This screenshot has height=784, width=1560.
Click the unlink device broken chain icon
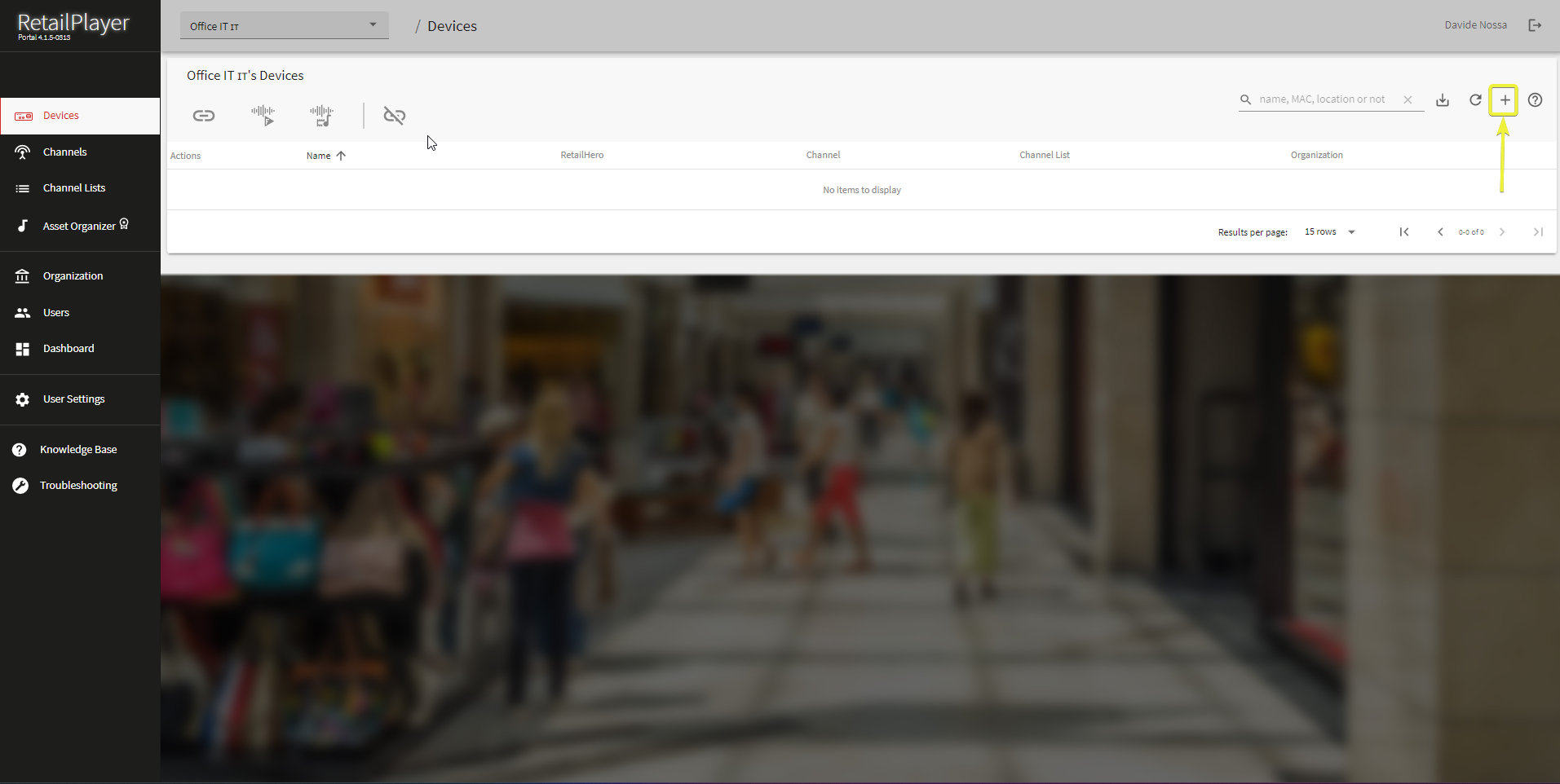pos(395,116)
